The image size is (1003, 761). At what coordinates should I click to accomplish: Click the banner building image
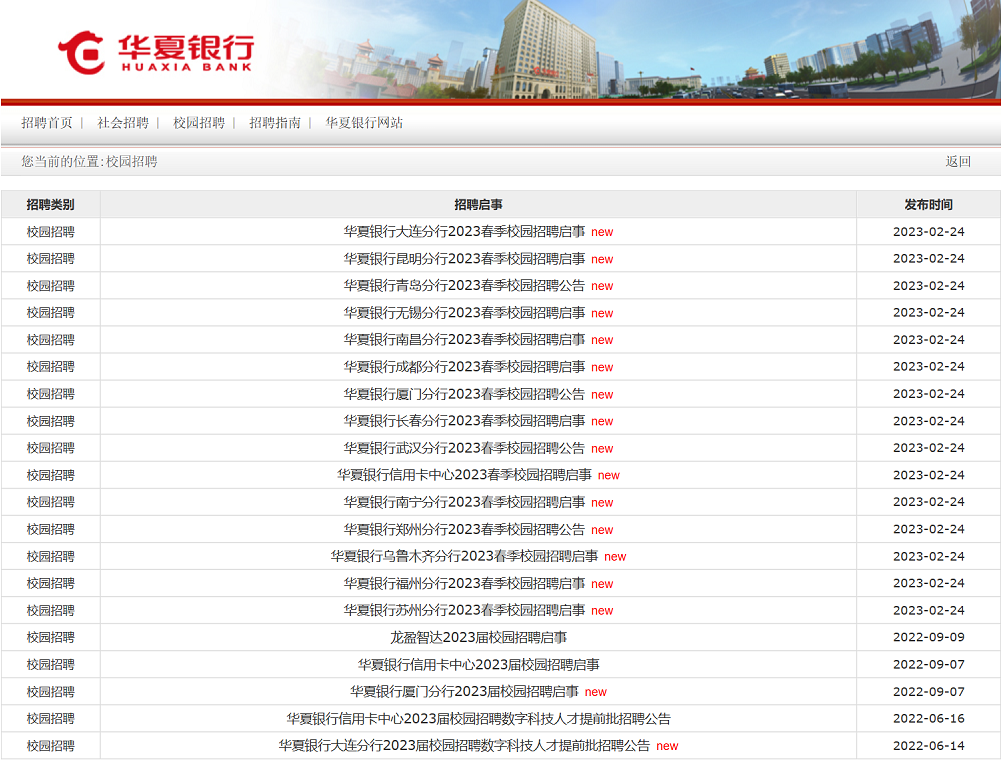point(550,51)
